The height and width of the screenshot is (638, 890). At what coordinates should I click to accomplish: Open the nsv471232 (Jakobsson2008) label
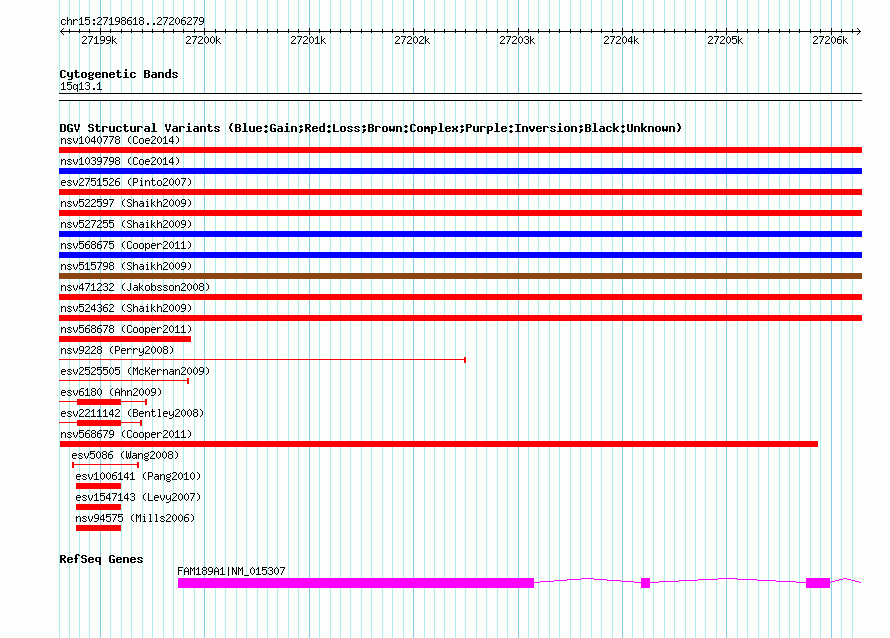135,287
